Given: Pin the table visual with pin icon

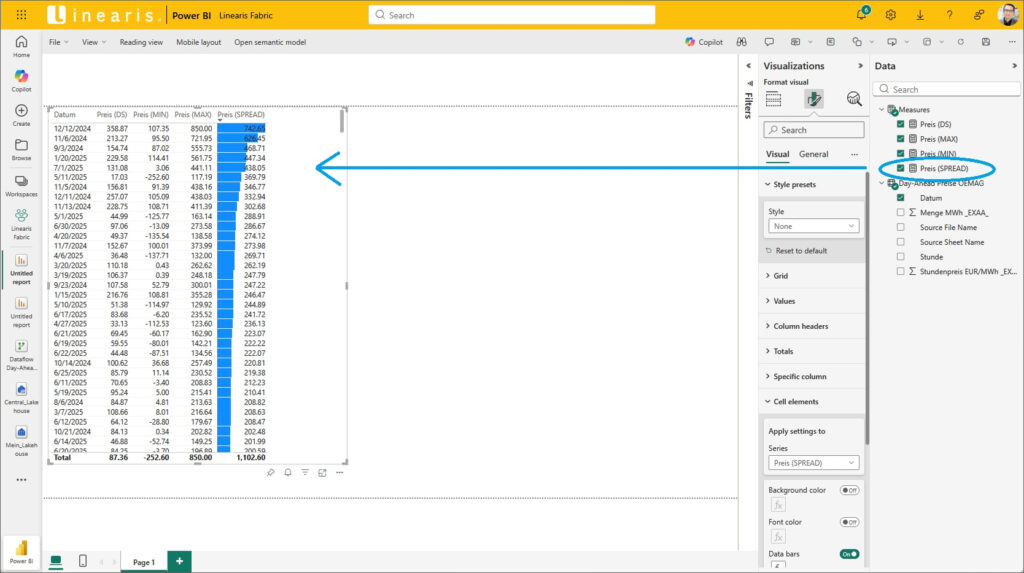Looking at the screenshot, I should click(270, 472).
